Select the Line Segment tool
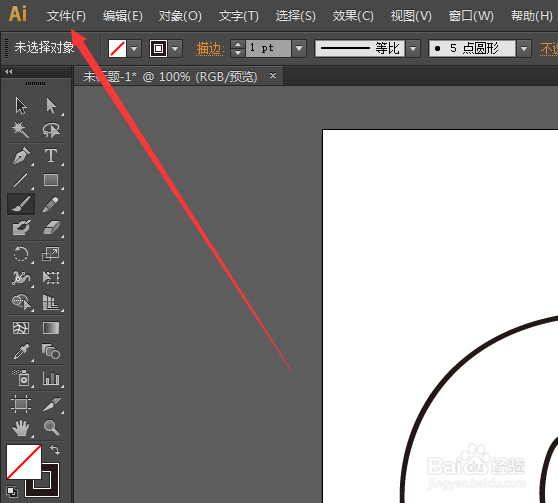The width and height of the screenshot is (558, 503). point(21,180)
